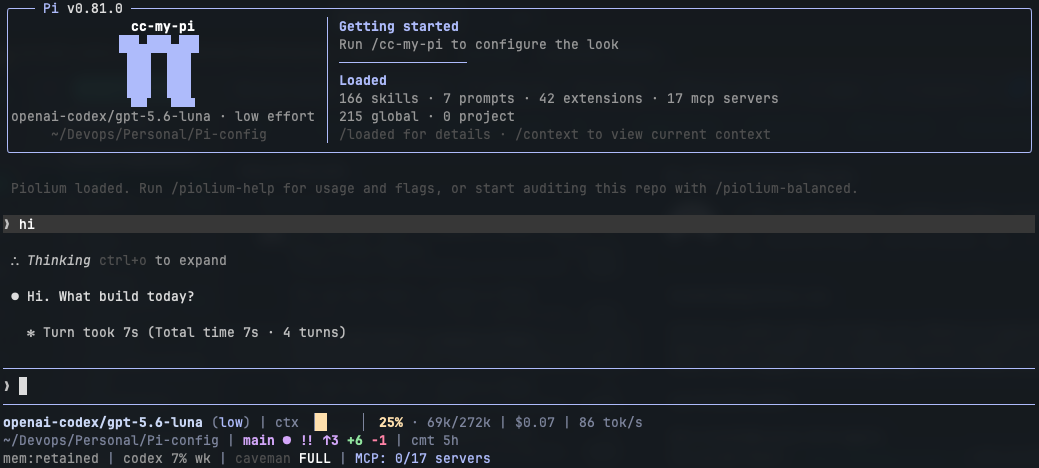Click the "↑3" commits-ahead indicator
The height and width of the screenshot is (468, 1039).
coord(331,440)
